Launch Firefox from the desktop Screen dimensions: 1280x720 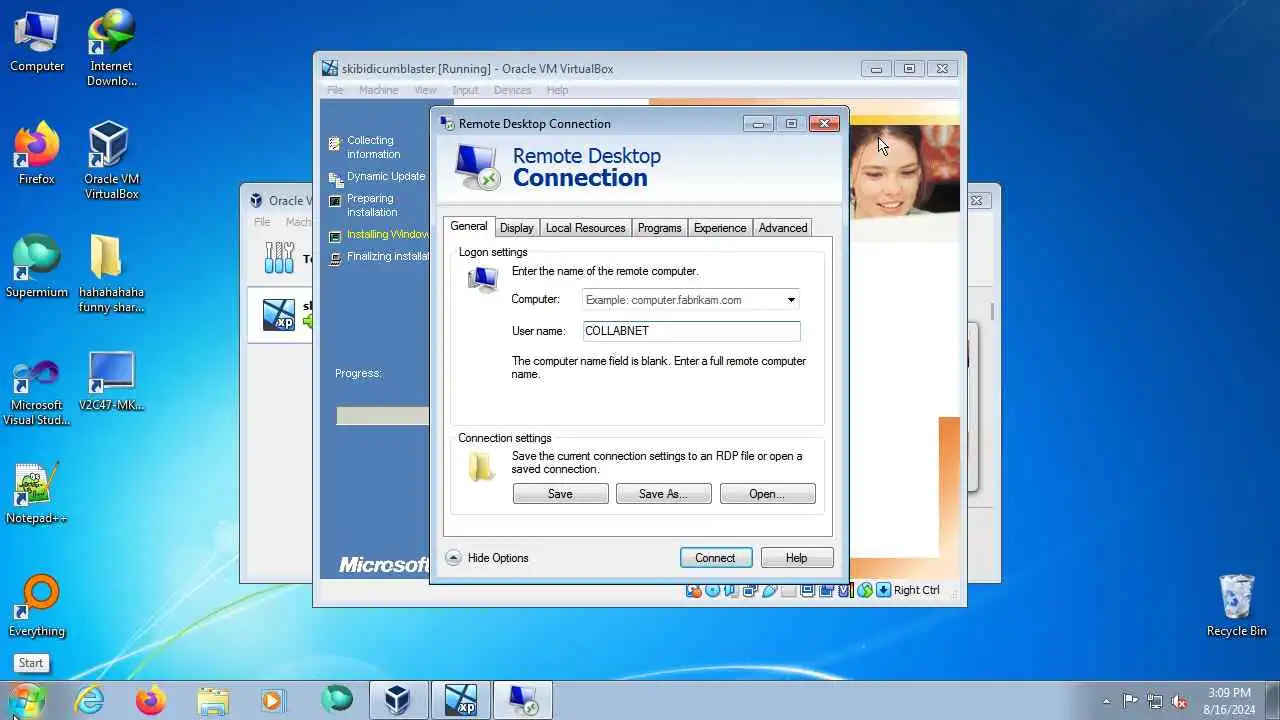pyautogui.click(x=37, y=153)
